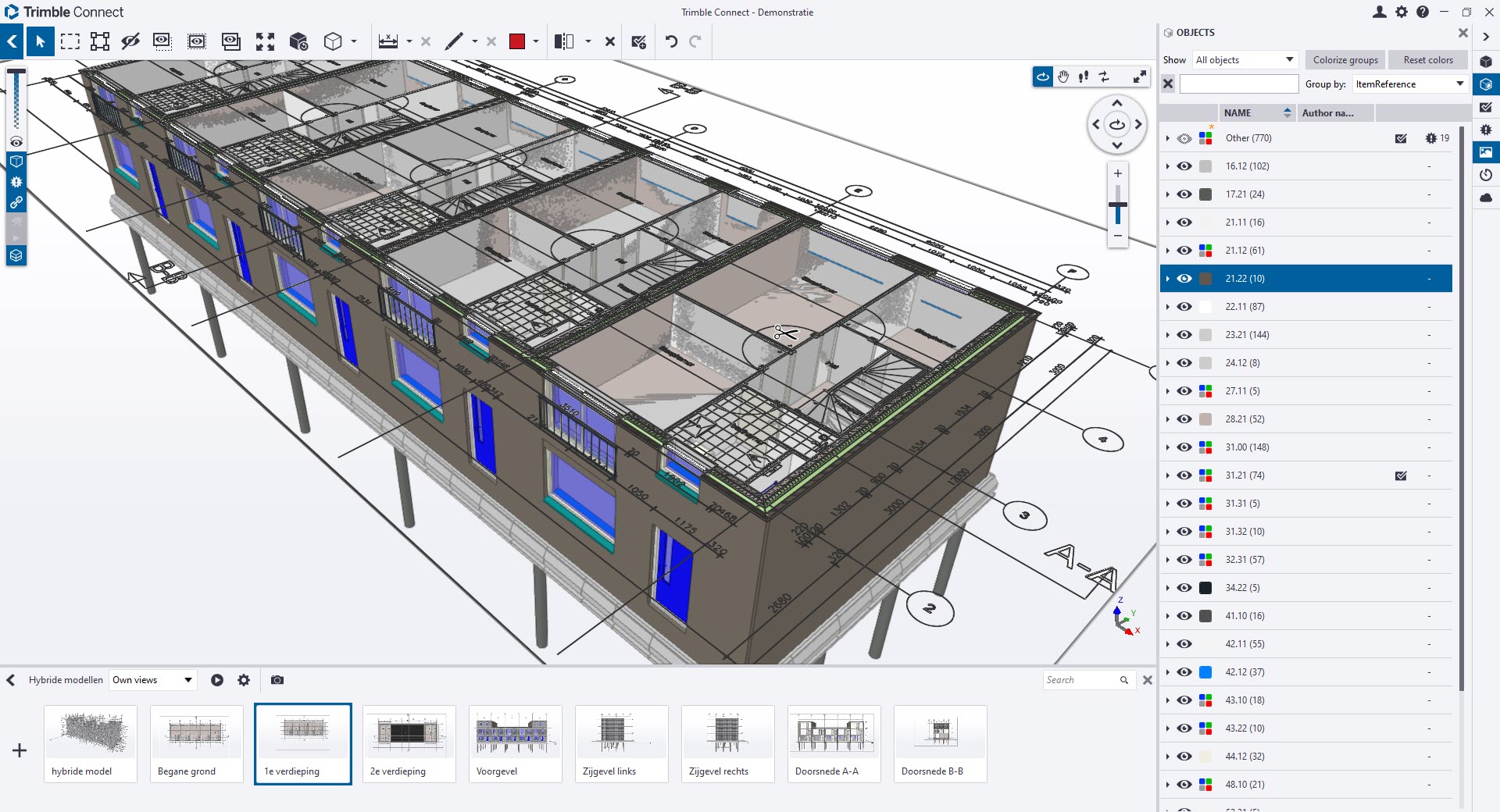Viewport: 1500px width, 812px height.
Task: Open the history clock panel in sidebar
Action: coord(1486,175)
